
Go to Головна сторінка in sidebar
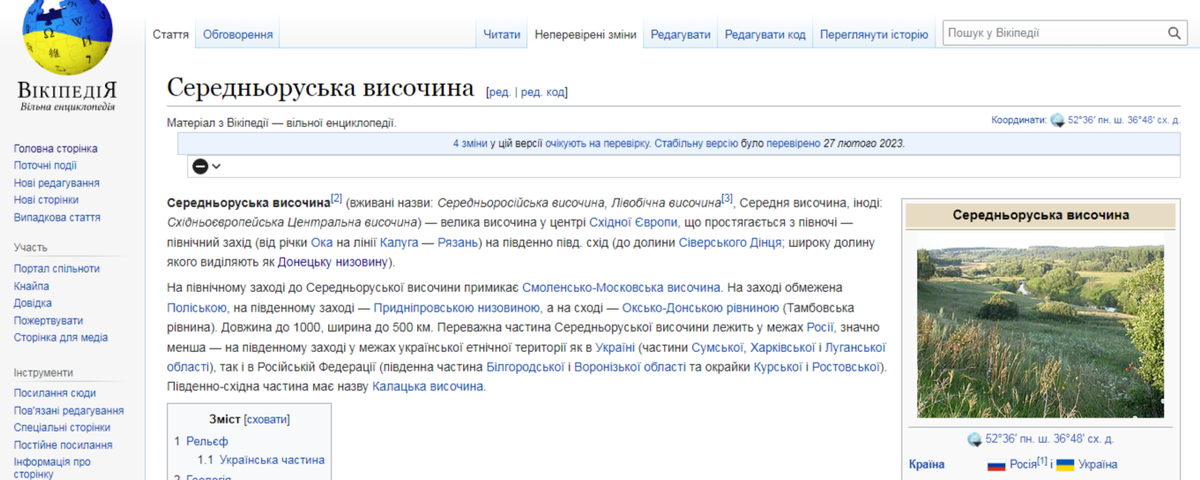(x=56, y=149)
